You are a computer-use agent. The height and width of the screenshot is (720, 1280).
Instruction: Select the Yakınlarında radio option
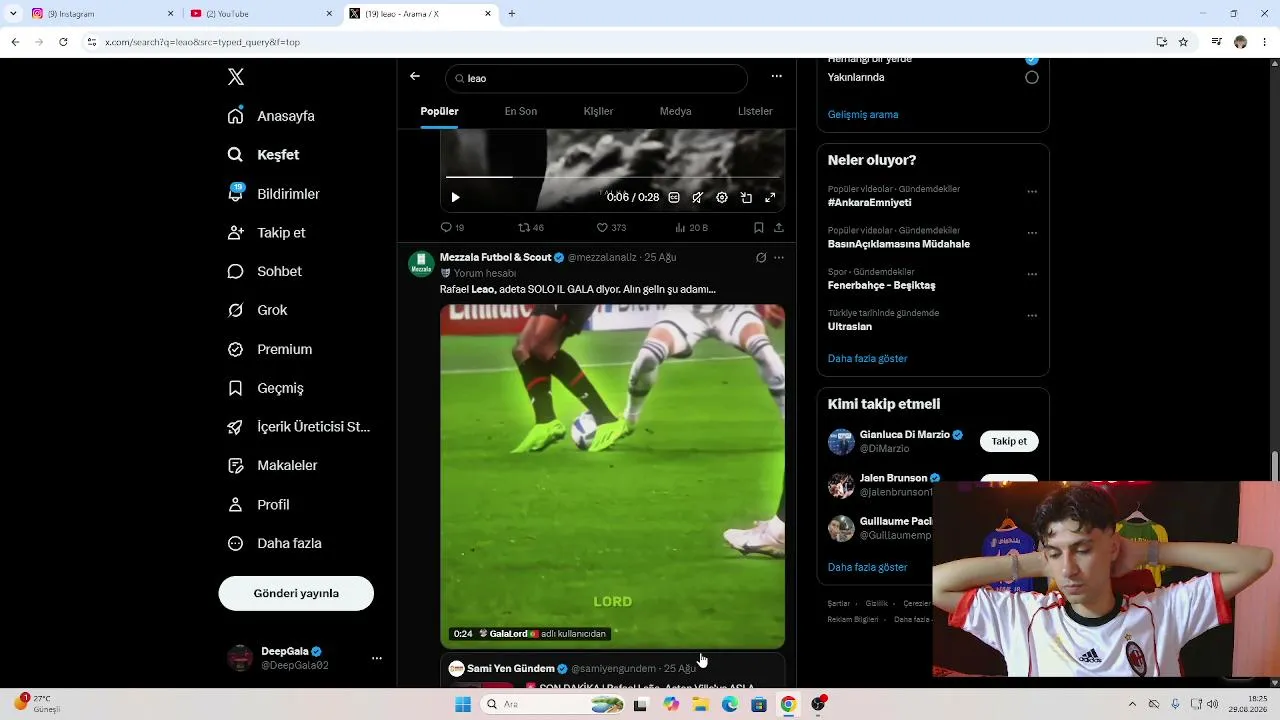1032,77
